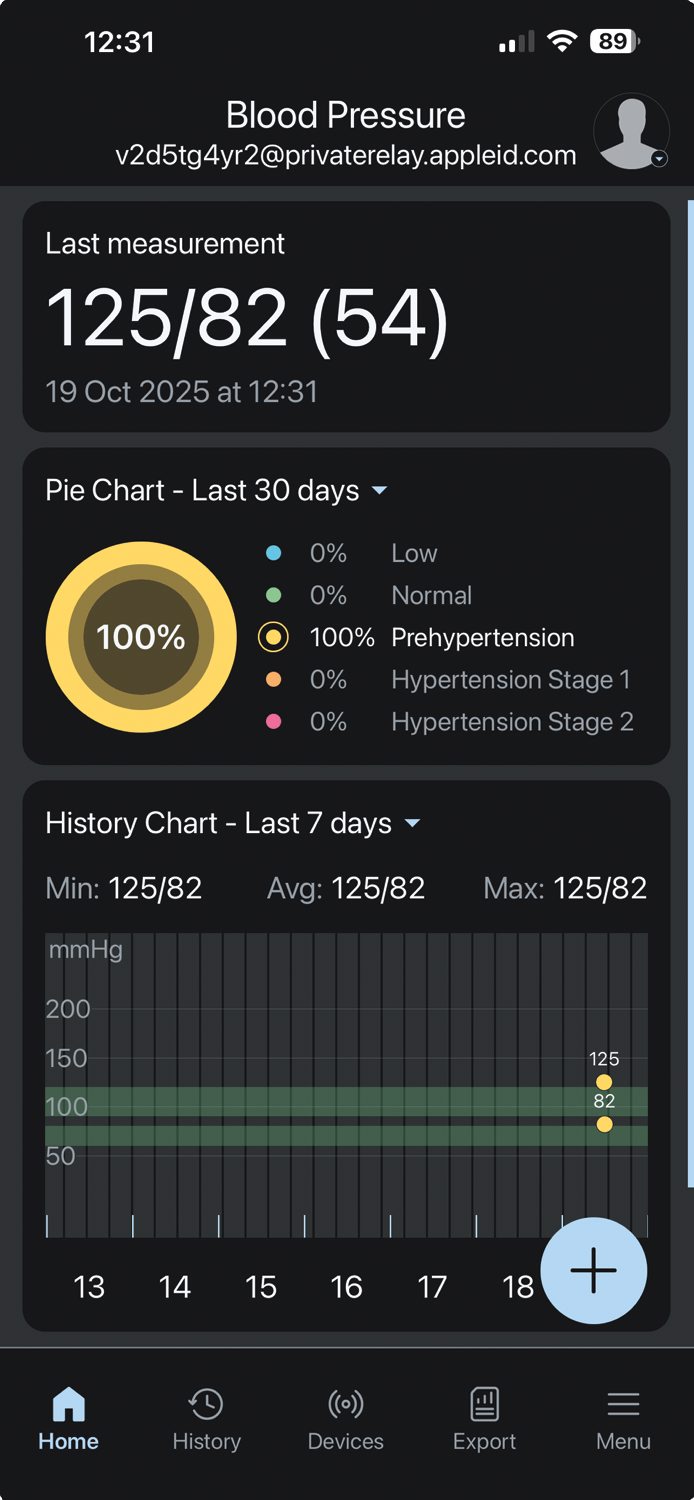
Task: Tap the 100% donut pie chart
Action: pos(141,637)
